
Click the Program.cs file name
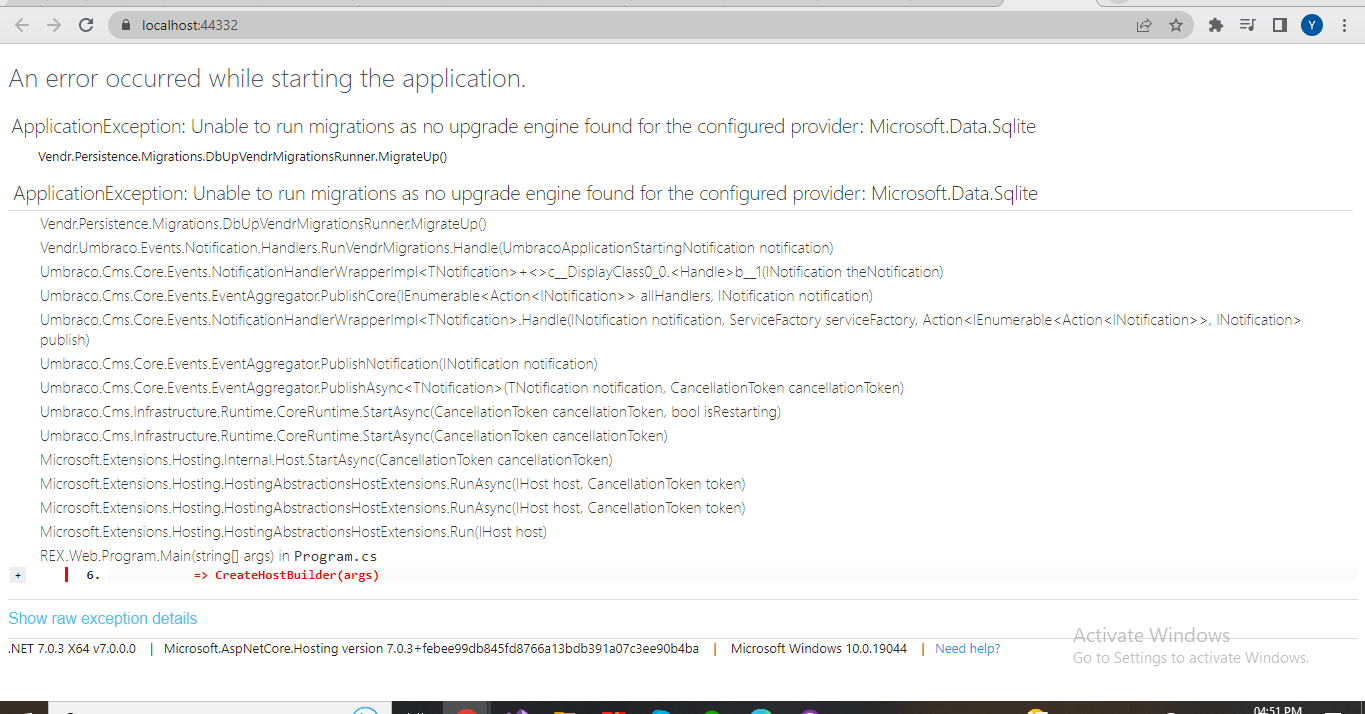335,556
